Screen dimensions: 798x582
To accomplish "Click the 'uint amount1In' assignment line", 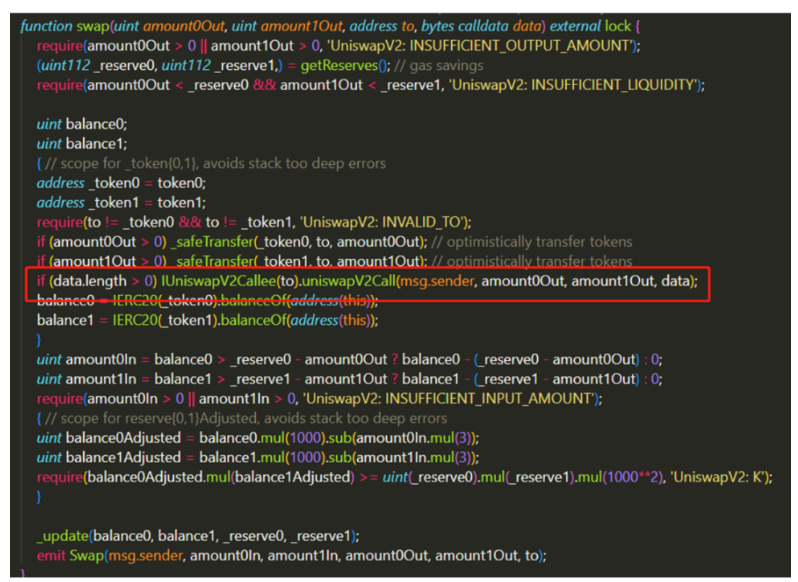I will [349, 379].
